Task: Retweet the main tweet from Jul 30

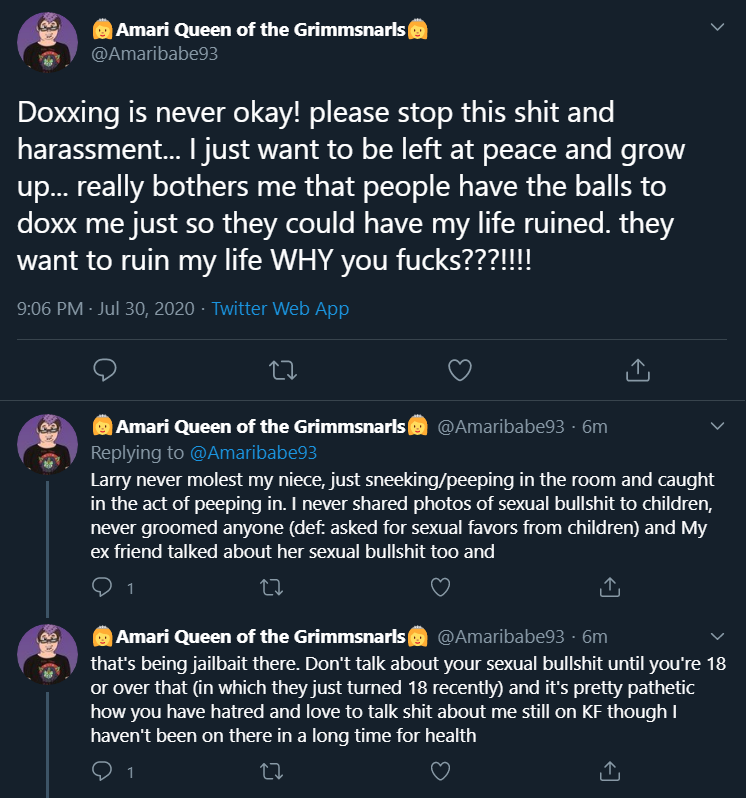Action: point(282,370)
